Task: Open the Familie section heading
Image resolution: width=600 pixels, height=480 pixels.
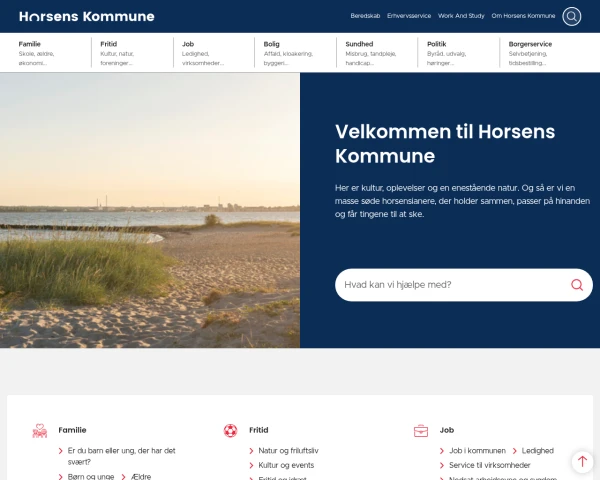Action: pos(72,430)
